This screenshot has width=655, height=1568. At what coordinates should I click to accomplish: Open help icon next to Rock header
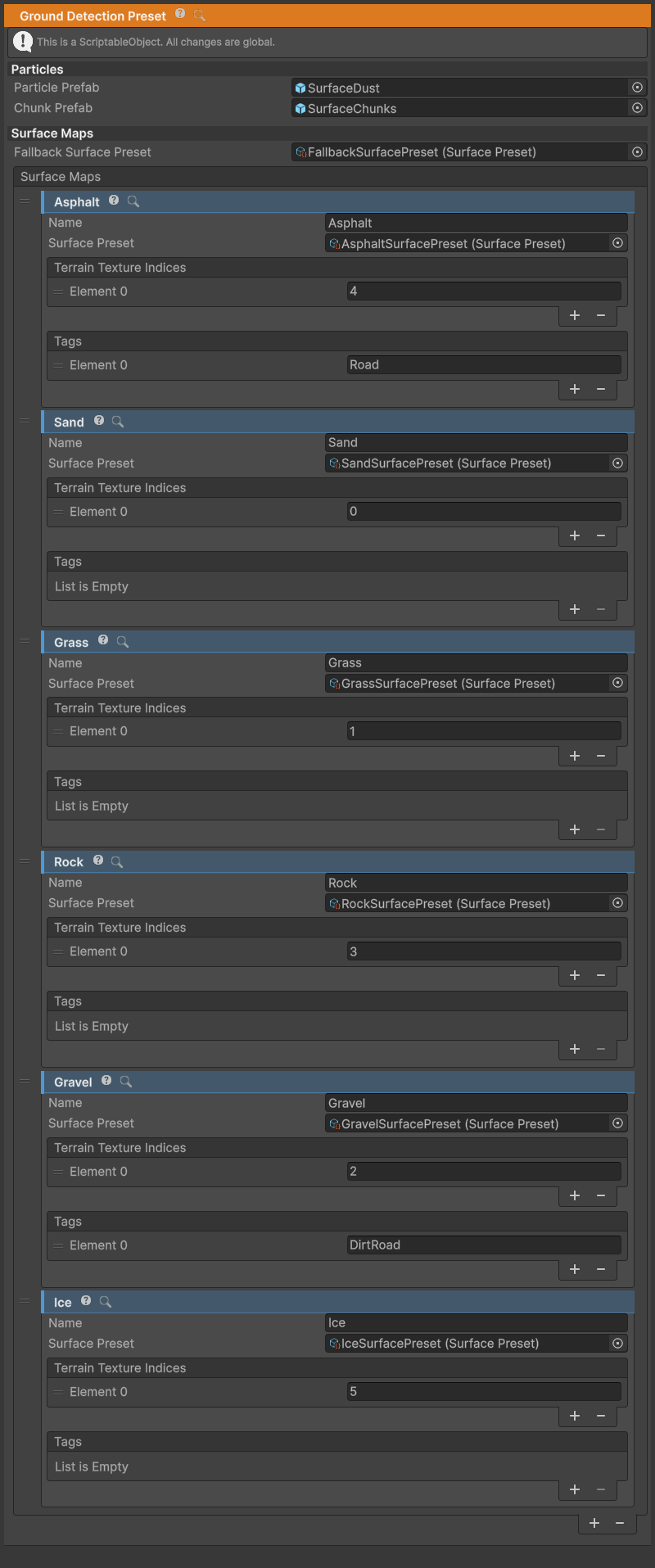coord(98,861)
